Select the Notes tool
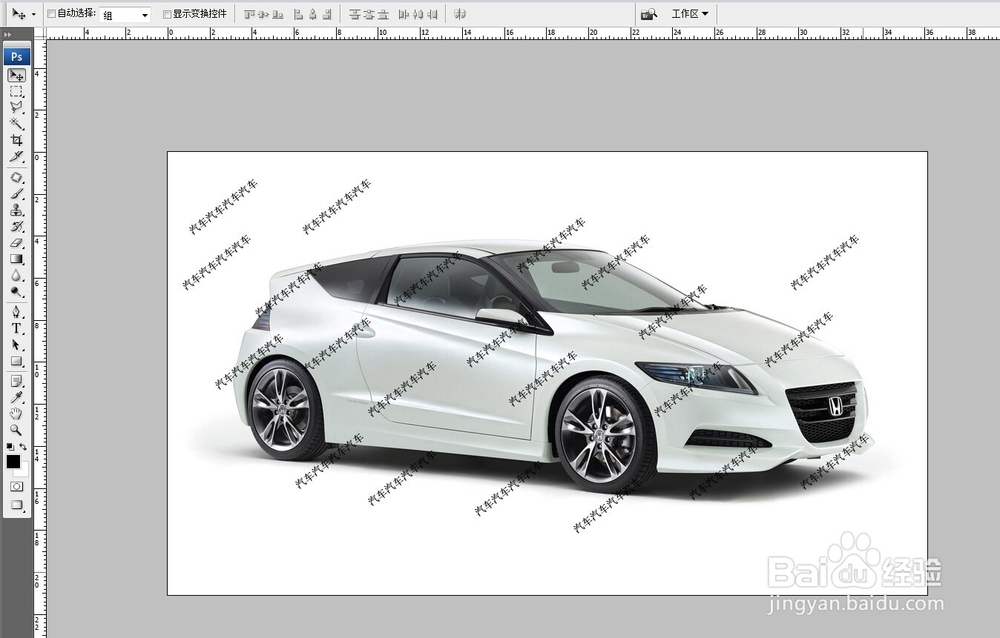The width and height of the screenshot is (1000, 638). click(17, 382)
